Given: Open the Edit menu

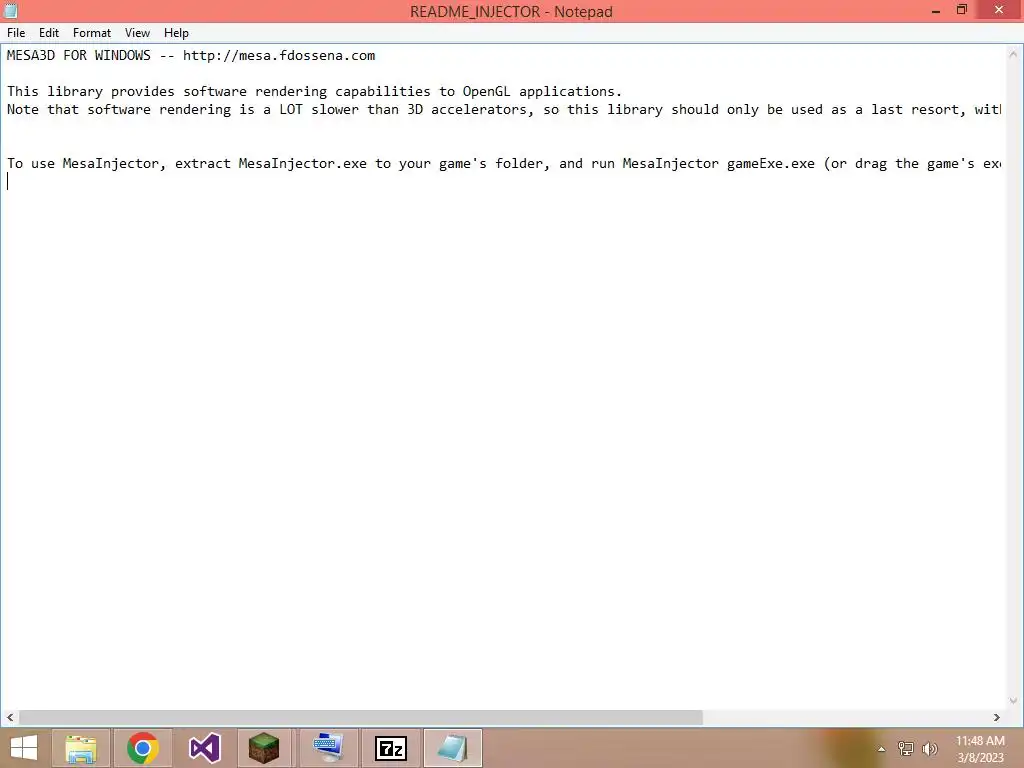Looking at the screenshot, I should (x=49, y=33).
